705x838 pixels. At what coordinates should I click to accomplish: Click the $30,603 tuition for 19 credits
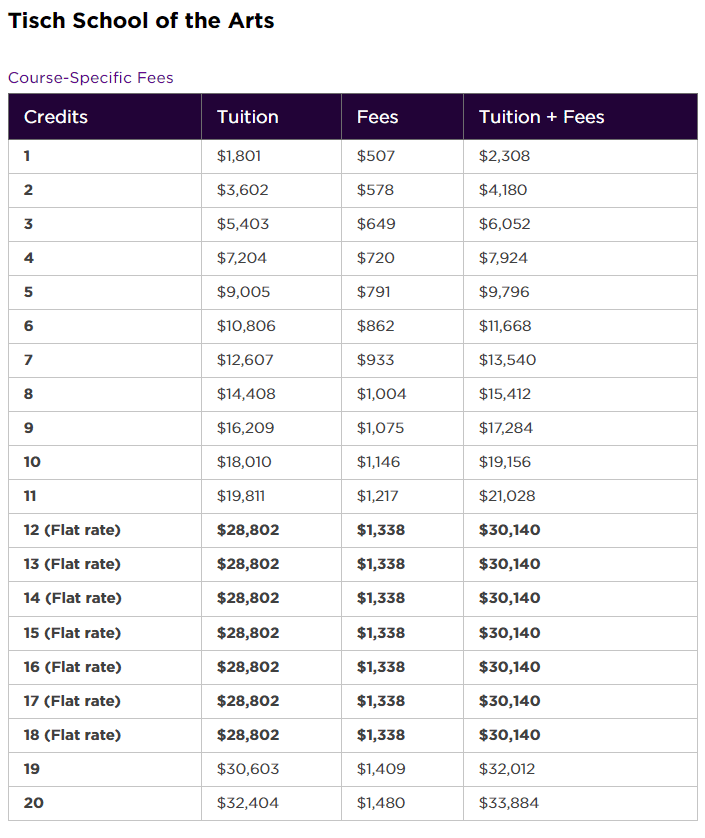[x=246, y=769]
